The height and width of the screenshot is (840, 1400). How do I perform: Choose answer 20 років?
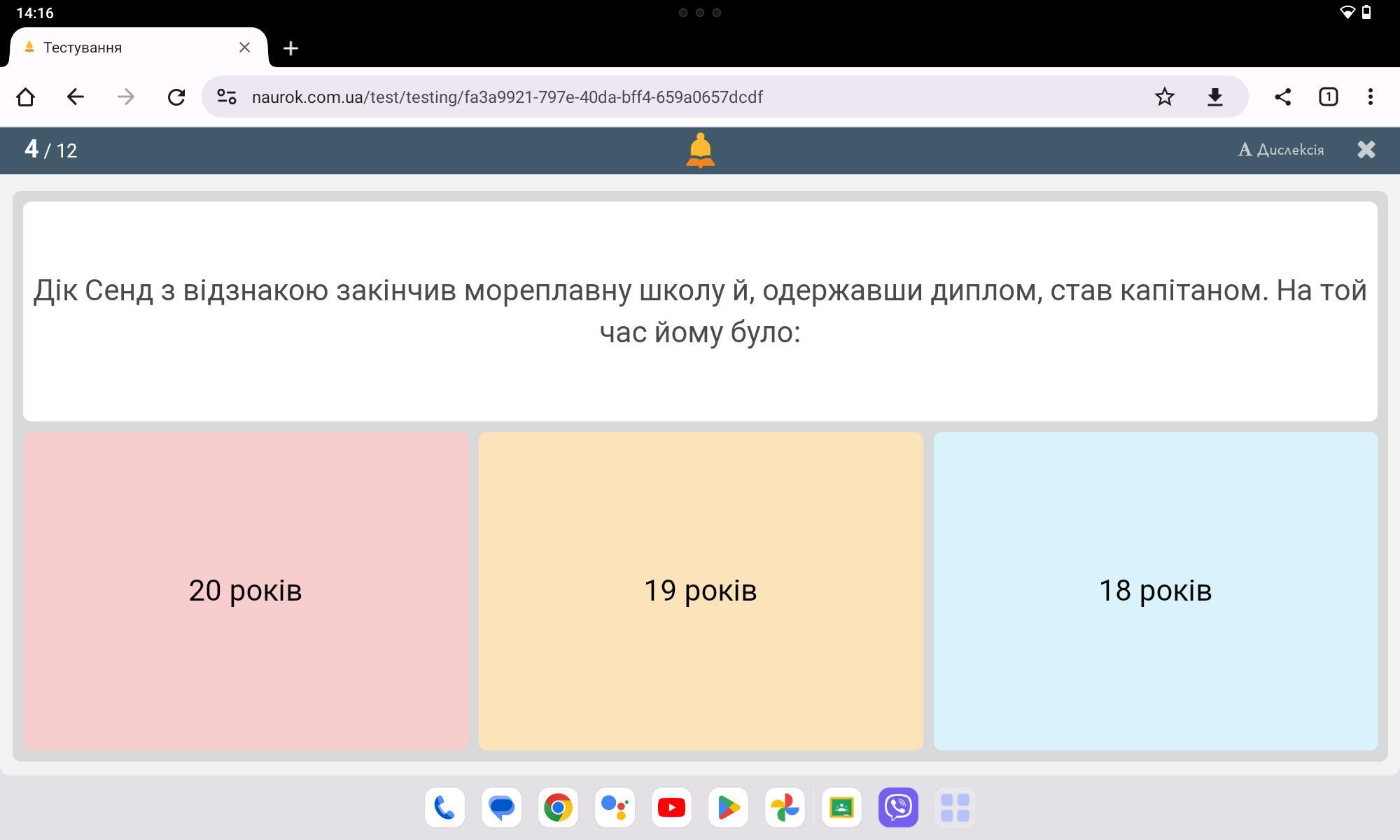(246, 591)
